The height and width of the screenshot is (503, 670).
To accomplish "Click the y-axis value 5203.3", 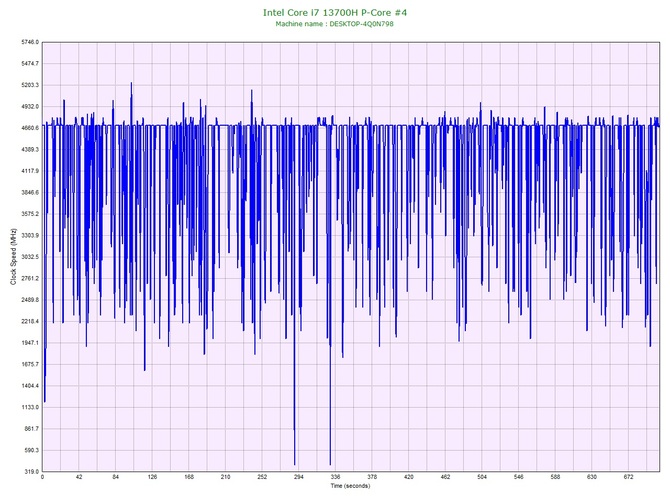I will point(29,85).
